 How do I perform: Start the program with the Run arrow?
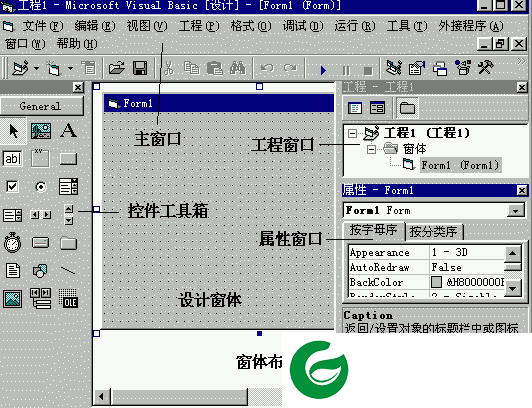323,70
